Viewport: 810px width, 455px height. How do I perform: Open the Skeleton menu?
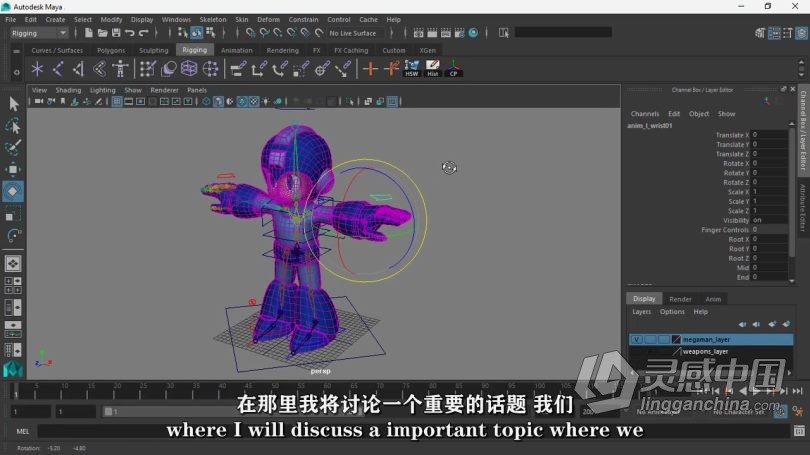pyautogui.click(x=213, y=20)
